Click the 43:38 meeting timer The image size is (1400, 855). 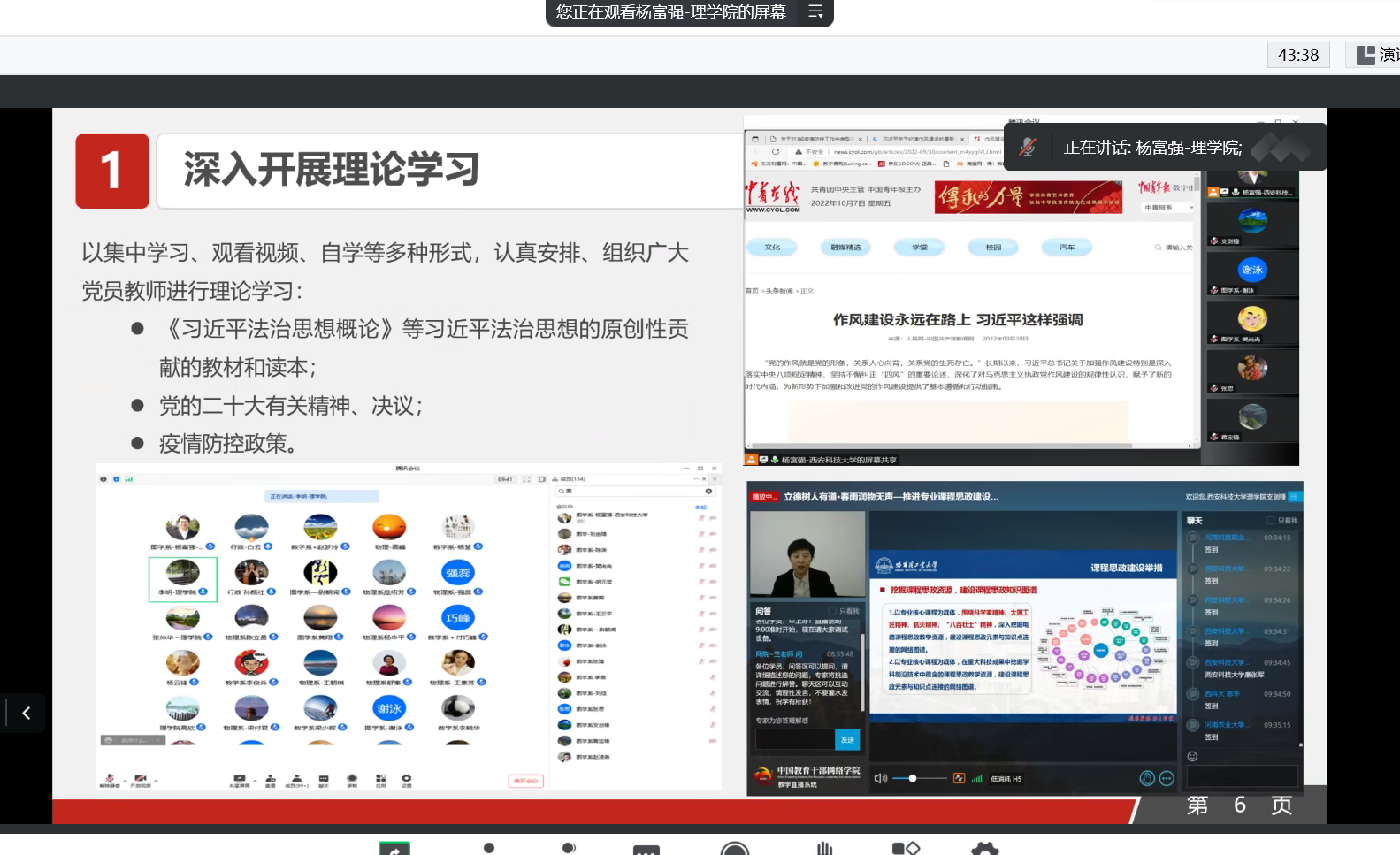1297,55
